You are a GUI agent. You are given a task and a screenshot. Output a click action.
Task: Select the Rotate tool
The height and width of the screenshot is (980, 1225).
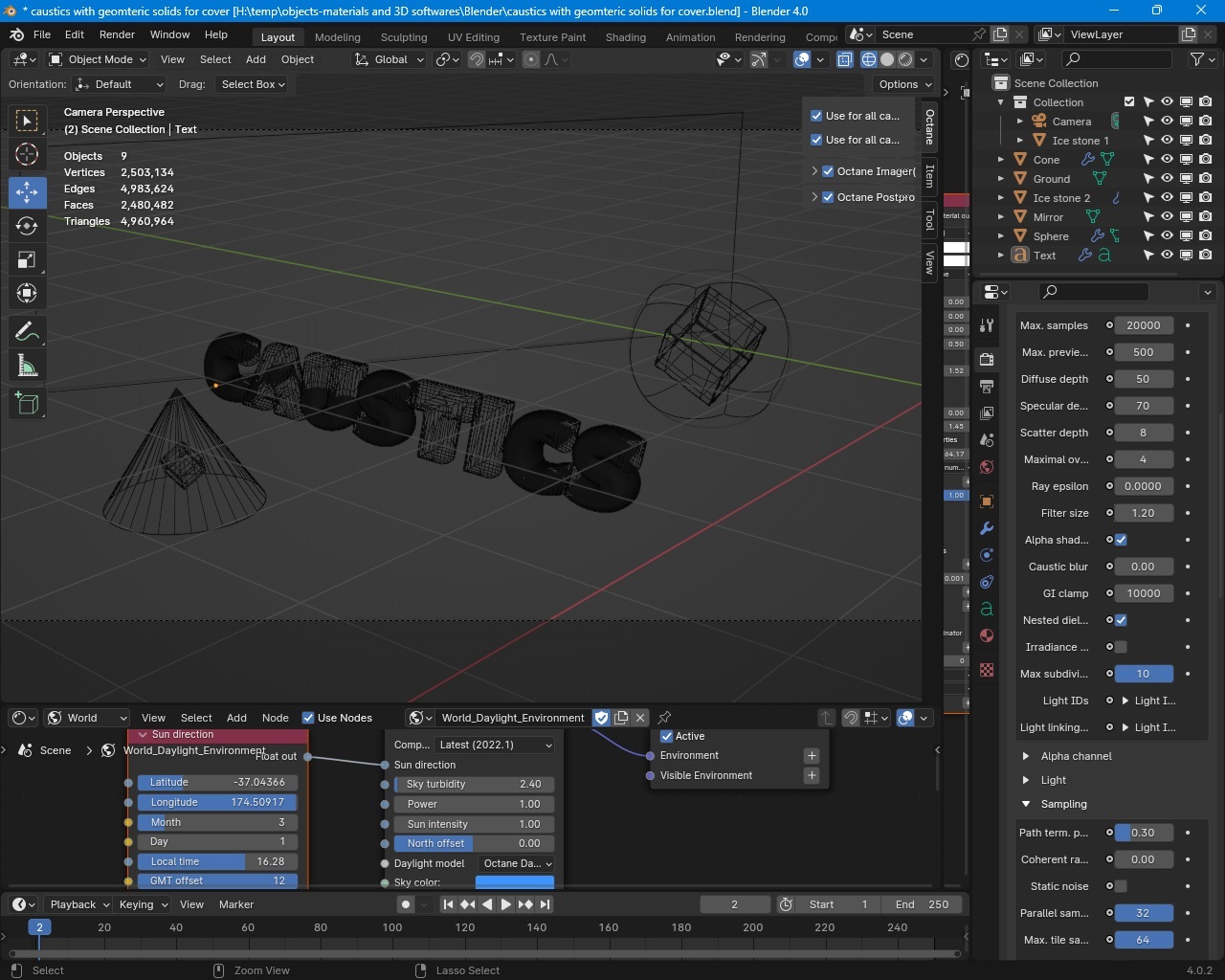[x=27, y=226]
